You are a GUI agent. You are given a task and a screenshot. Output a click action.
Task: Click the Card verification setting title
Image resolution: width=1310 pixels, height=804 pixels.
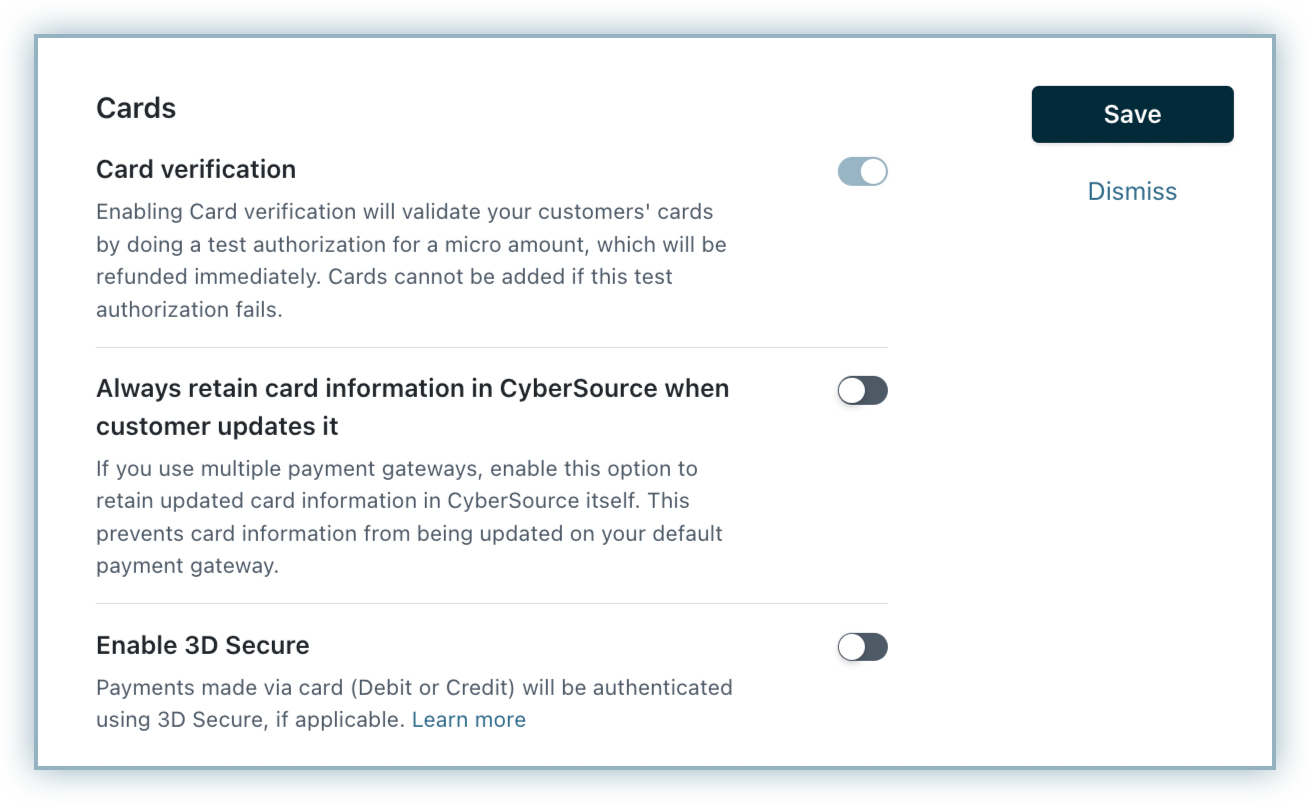[x=196, y=169]
